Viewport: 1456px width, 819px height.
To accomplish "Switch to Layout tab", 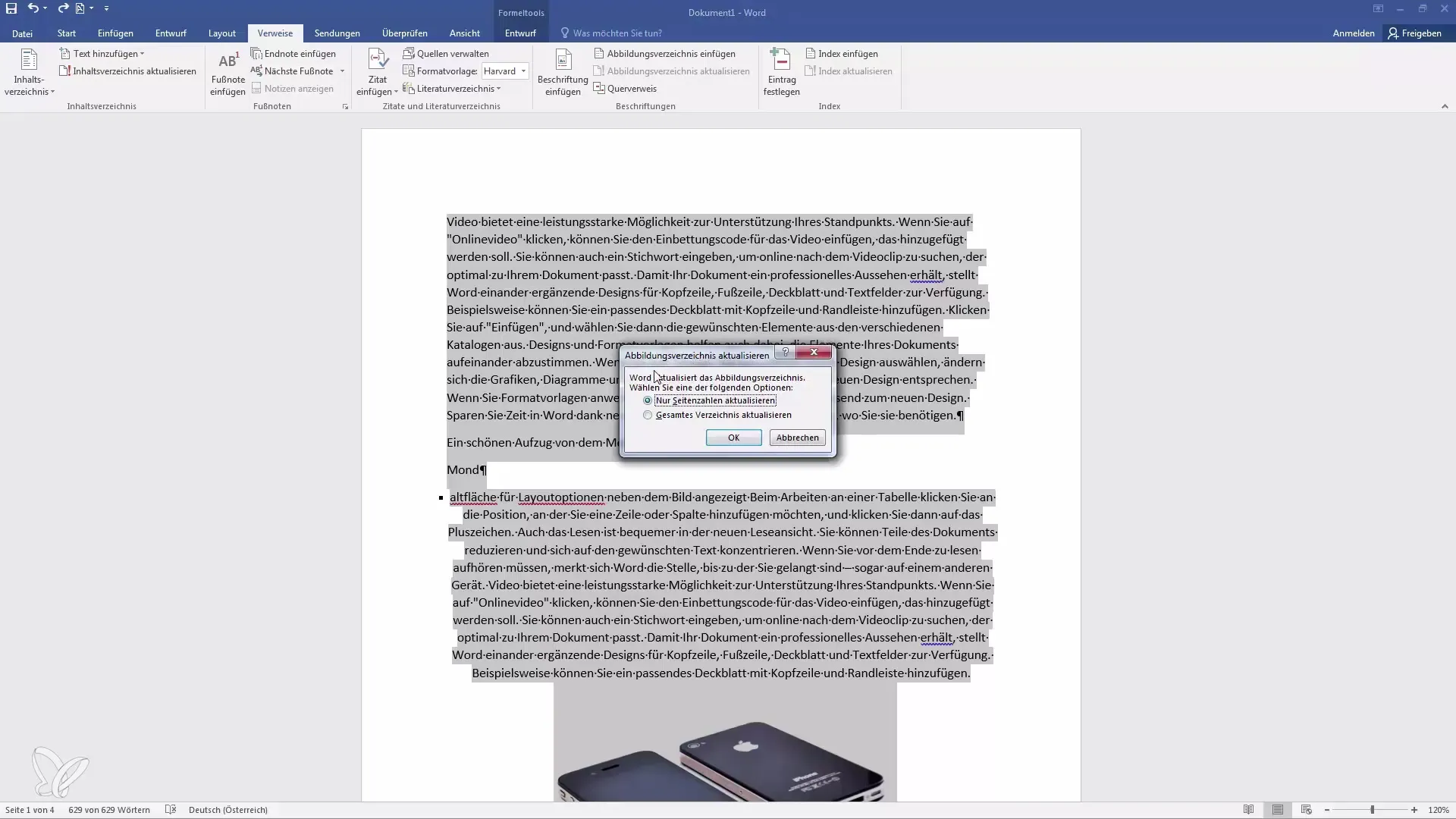I will 222,33.
